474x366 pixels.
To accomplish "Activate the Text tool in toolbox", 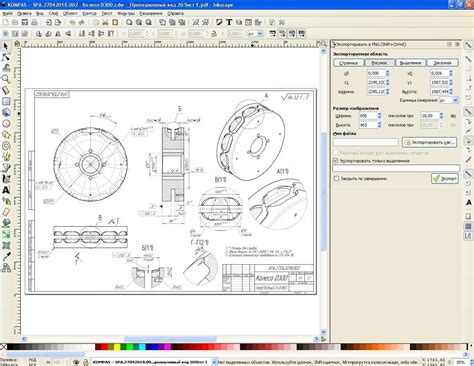I will point(6,190).
